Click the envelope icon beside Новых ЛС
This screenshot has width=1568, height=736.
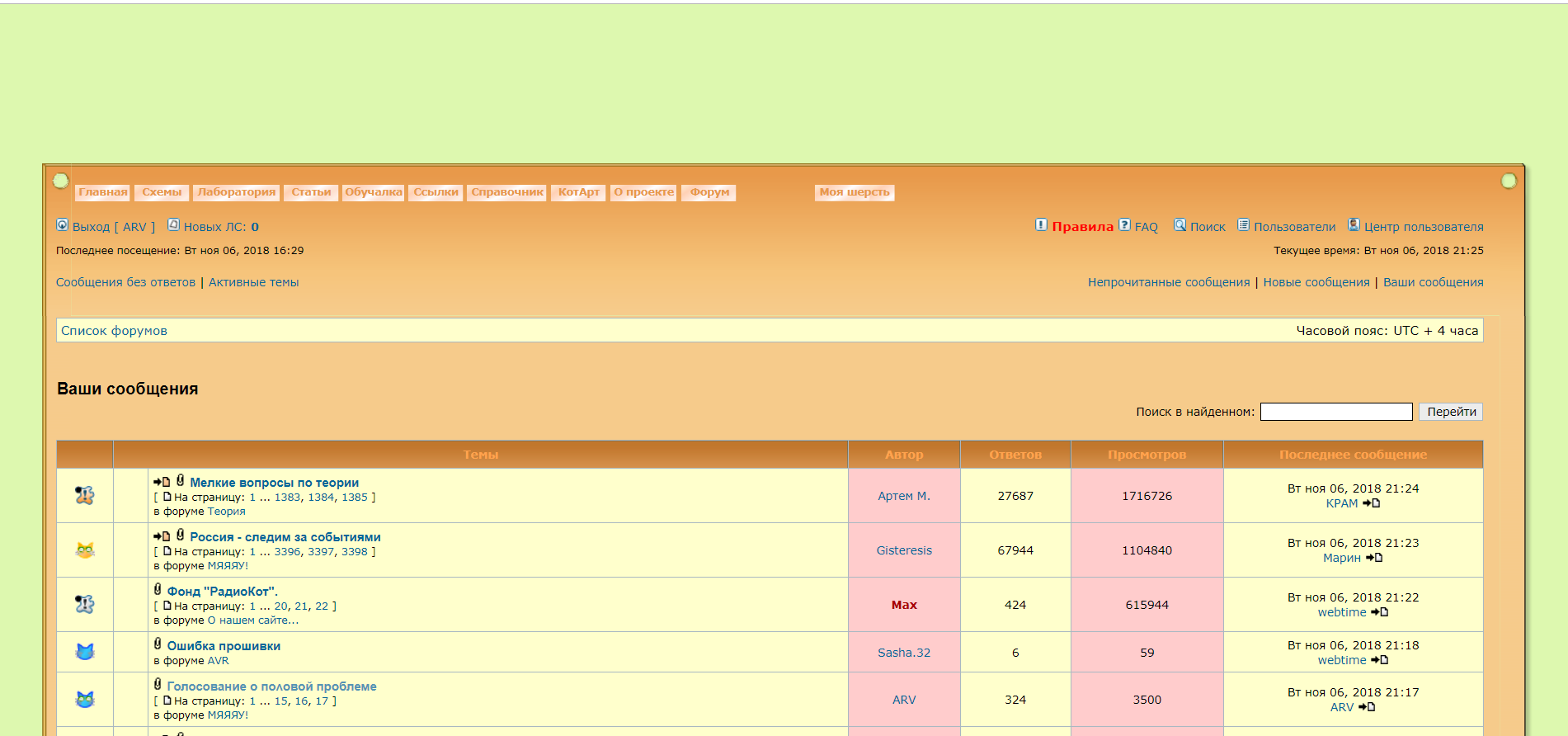(173, 225)
